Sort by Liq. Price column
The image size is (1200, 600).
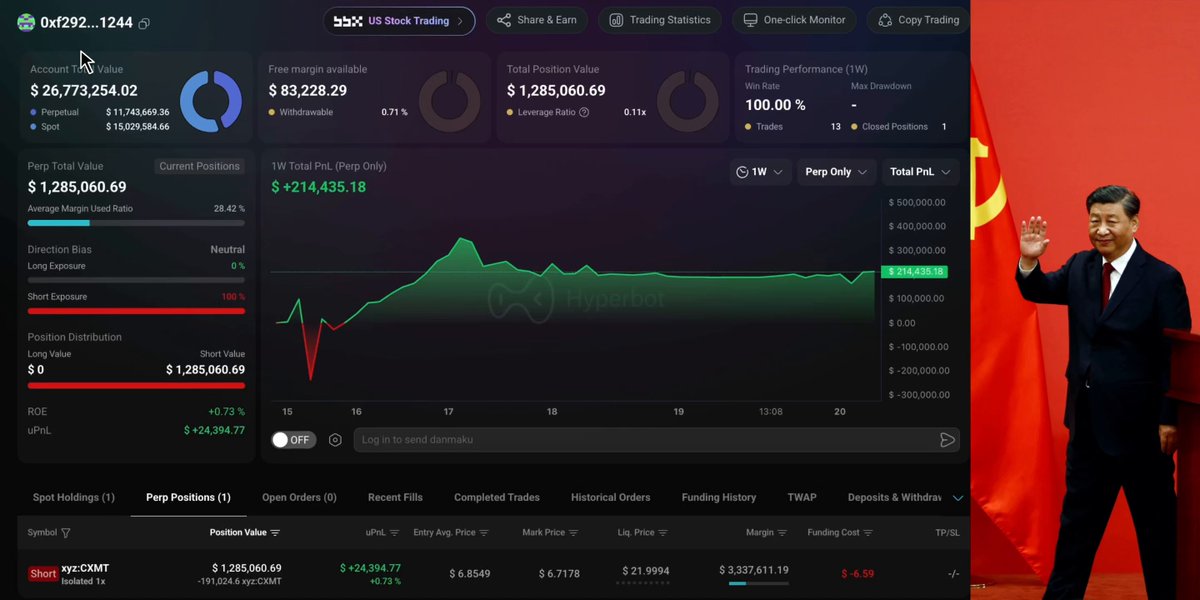point(662,533)
